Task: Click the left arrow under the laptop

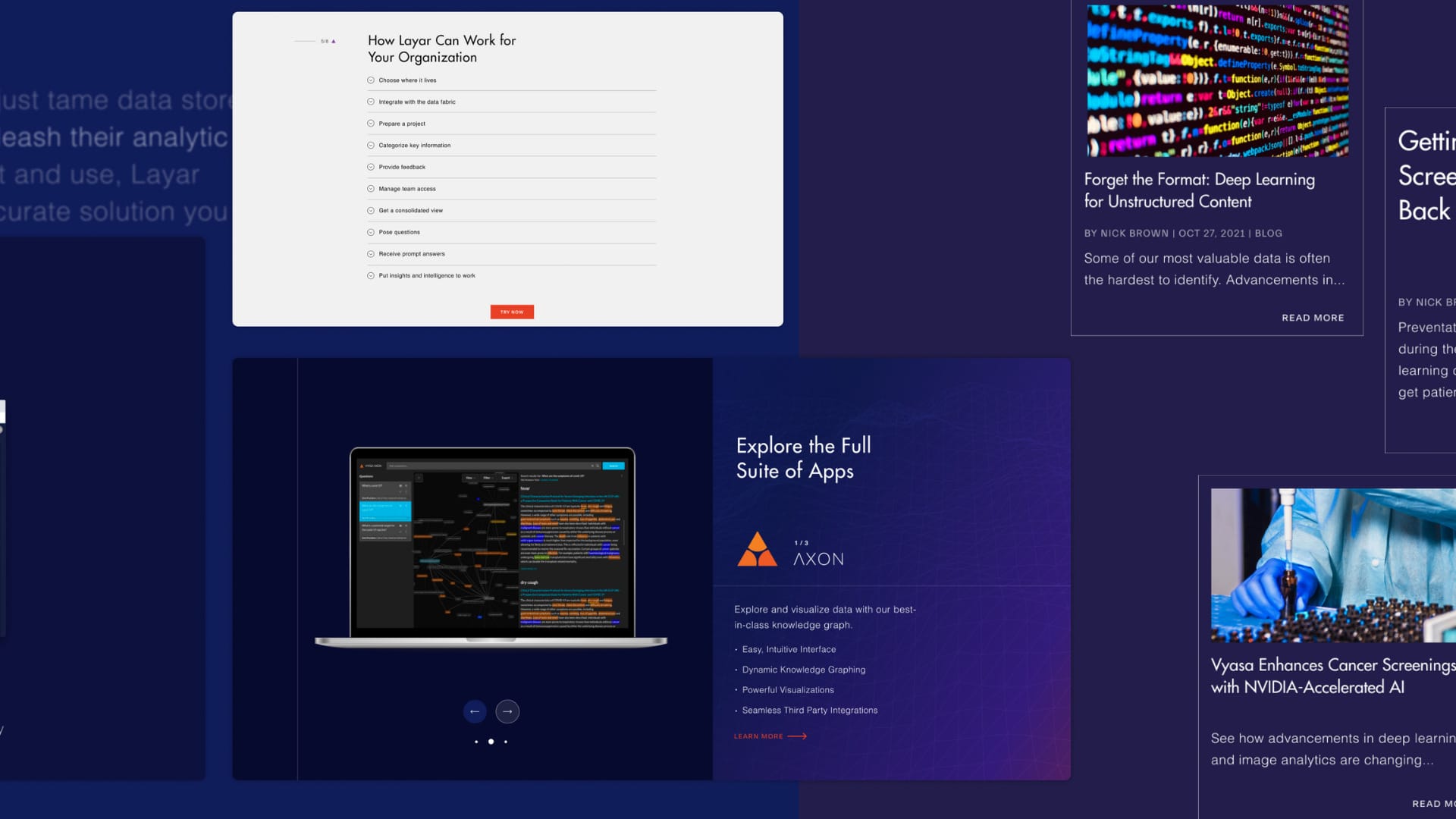Action: pyautogui.click(x=475, y=711)
